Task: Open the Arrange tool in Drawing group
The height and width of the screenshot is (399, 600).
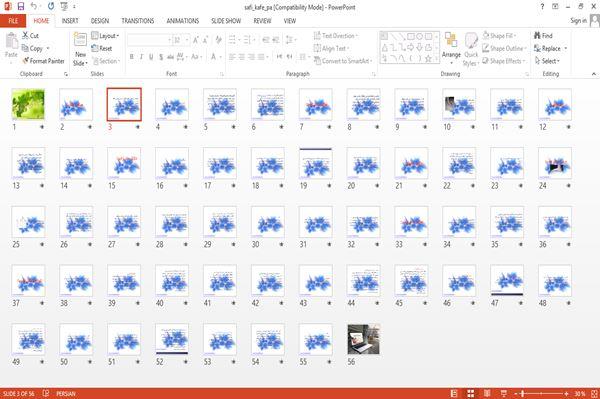Action: point(451,48)
